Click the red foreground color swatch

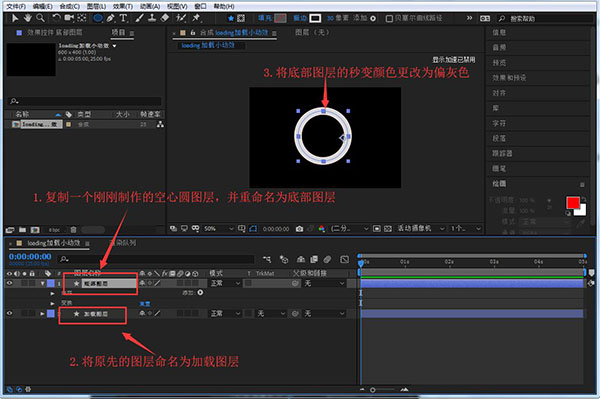573,203
